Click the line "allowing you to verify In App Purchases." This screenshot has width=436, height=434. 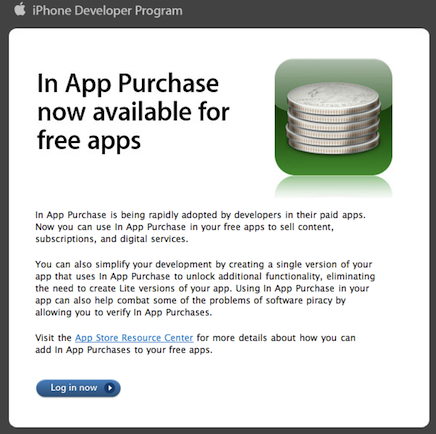[124, 313]
